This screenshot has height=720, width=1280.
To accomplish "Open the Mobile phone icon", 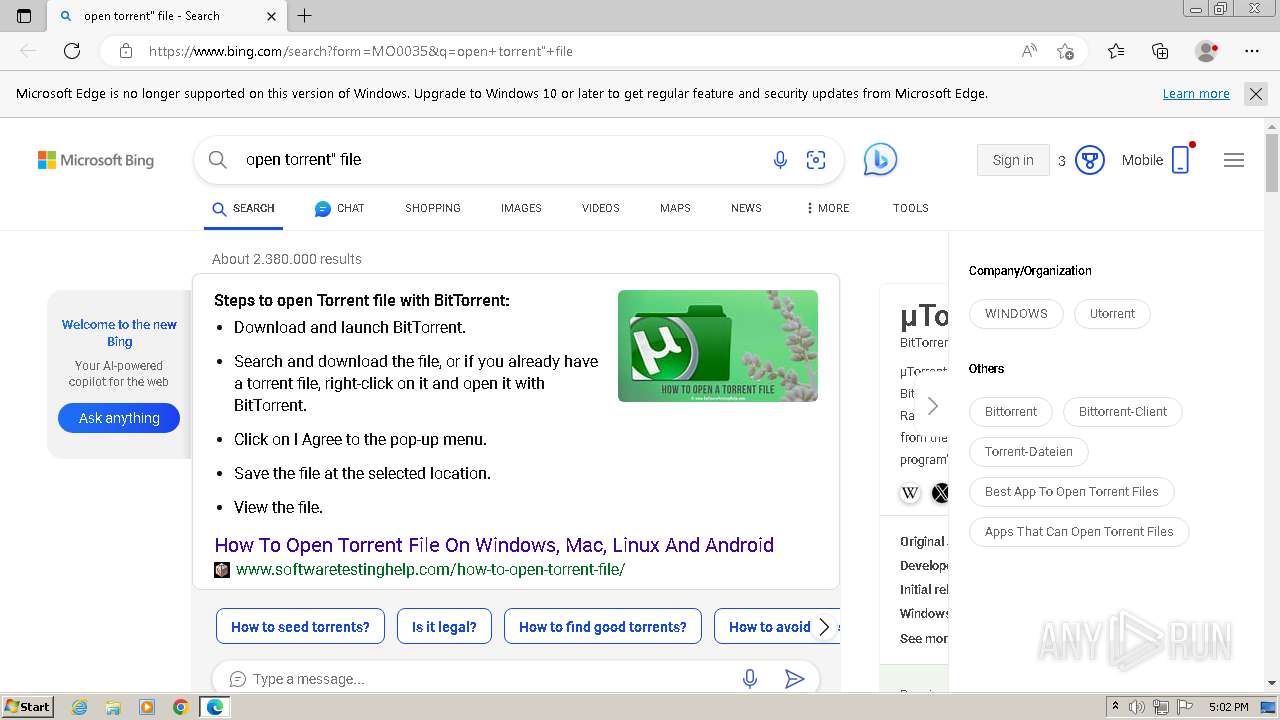I will point(1180,160).
